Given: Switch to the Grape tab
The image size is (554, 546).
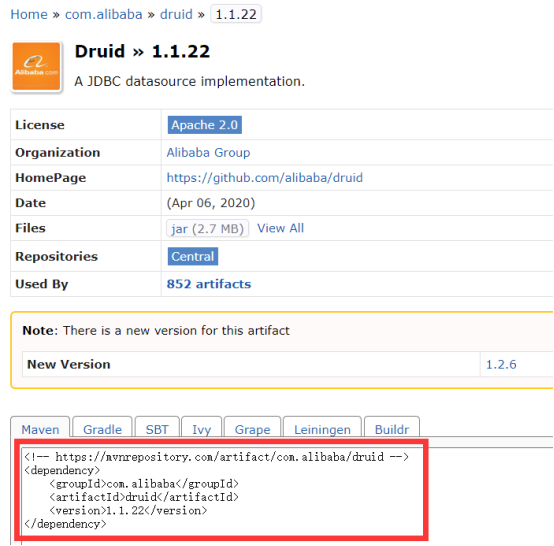Looking at the screenshot, I should coord(253,428).
